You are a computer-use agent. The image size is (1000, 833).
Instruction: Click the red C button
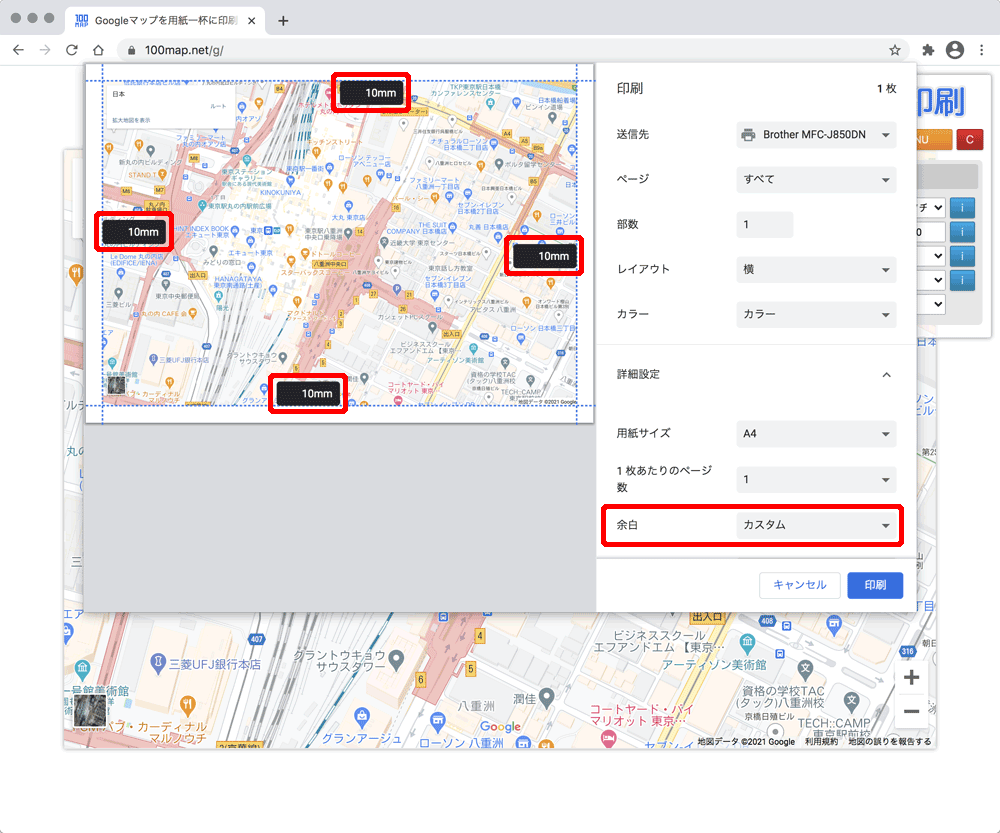[969, 140]
